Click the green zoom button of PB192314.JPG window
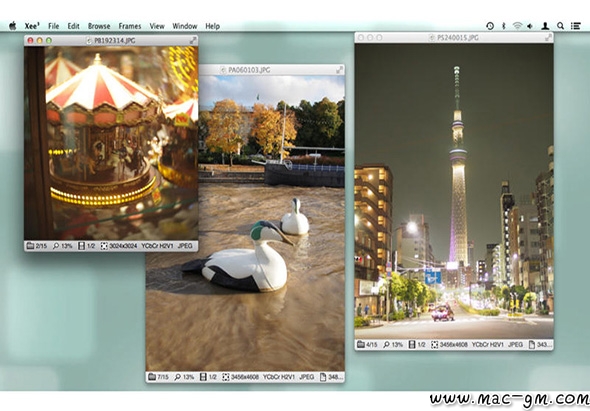590x411 pixels. 49,40
